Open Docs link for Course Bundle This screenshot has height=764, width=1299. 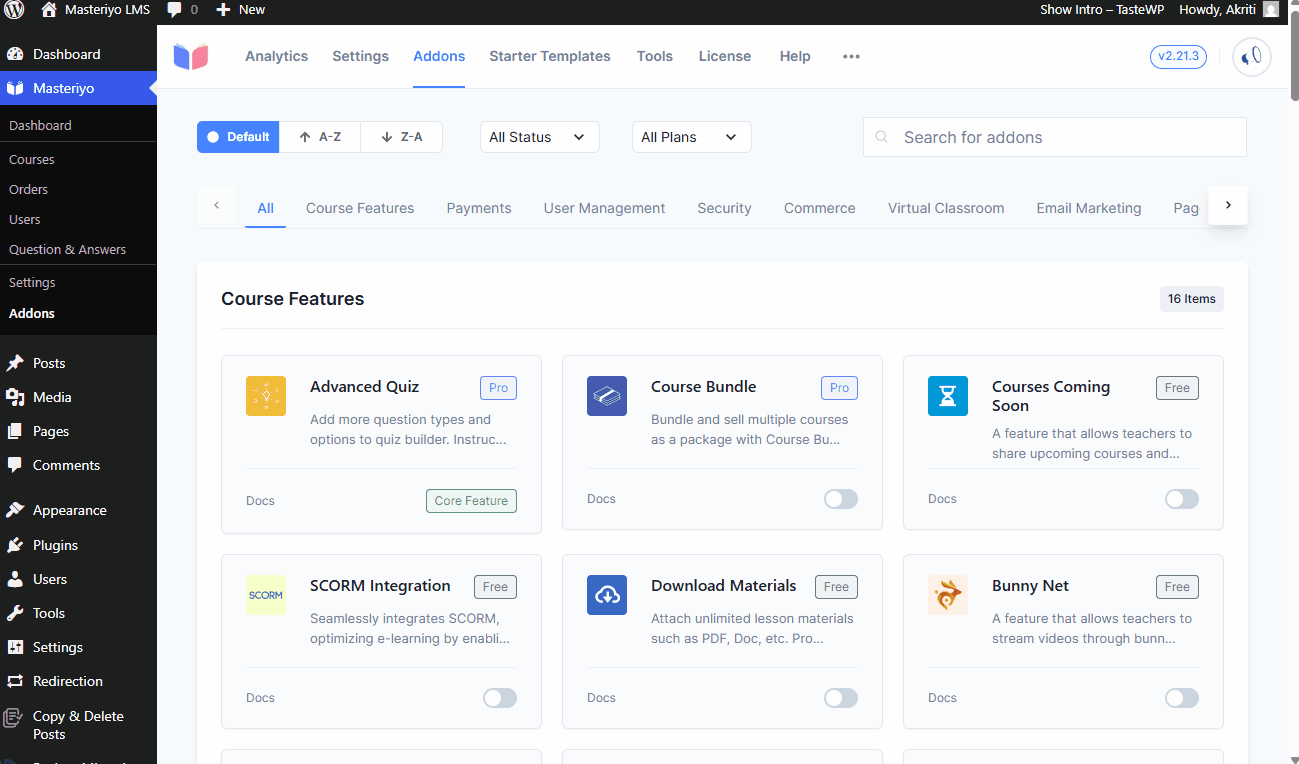click(x=601, y=499)
